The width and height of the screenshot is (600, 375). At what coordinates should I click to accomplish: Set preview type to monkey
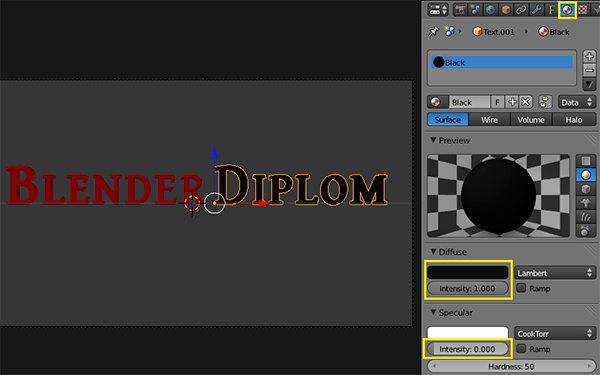click(x=586, y=203)
